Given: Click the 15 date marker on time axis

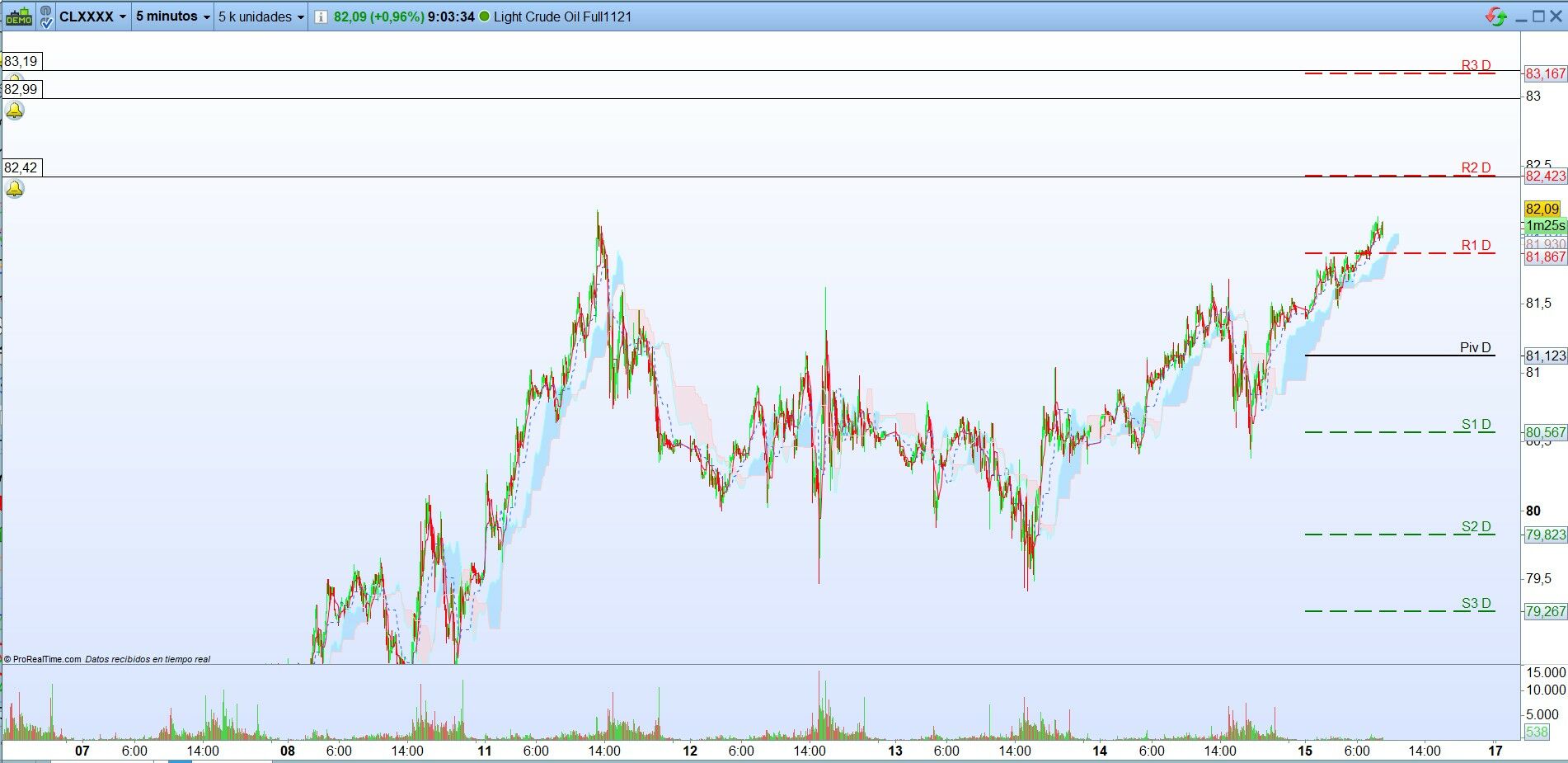Looking at the screenshot, I should [1304, 751].
